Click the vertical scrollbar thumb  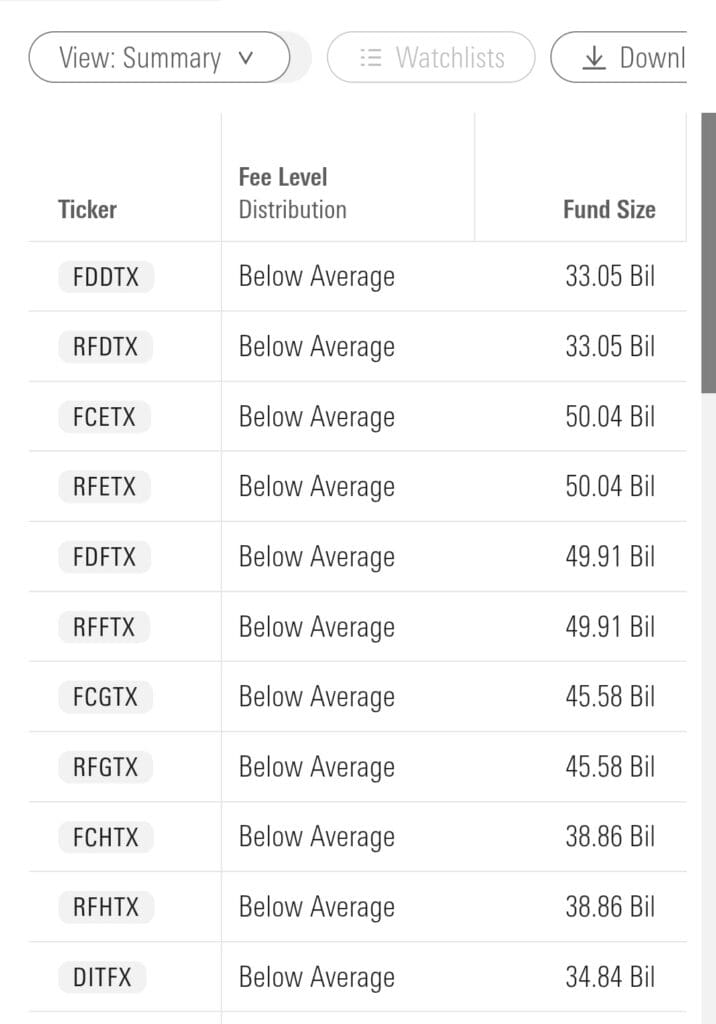[708, 253]
